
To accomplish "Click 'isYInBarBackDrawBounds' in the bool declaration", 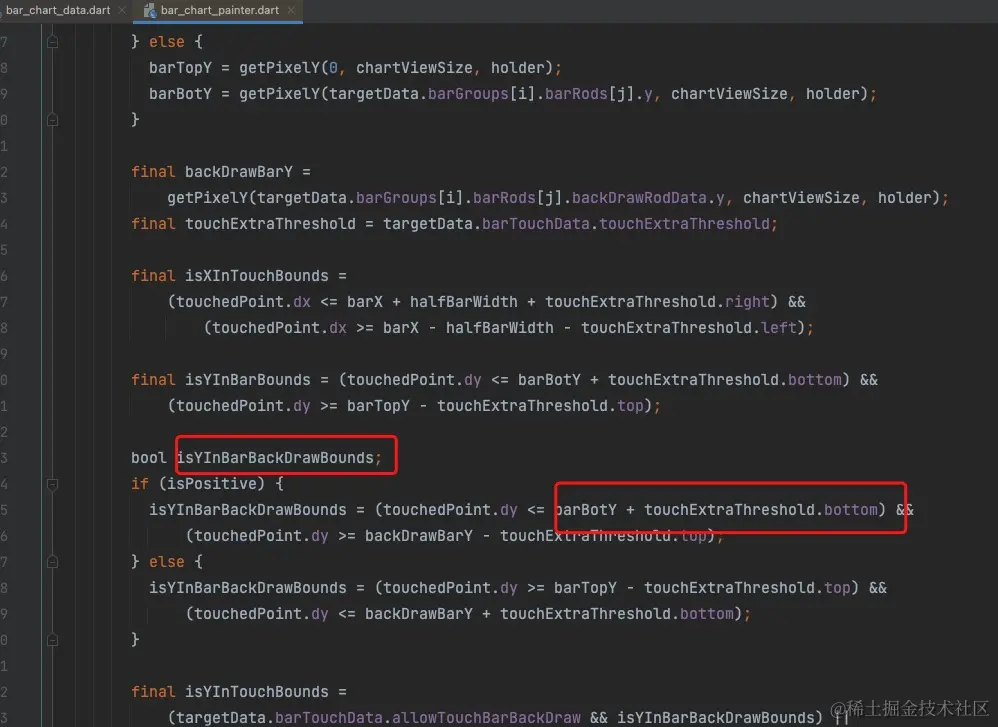I will click(275, 458).
